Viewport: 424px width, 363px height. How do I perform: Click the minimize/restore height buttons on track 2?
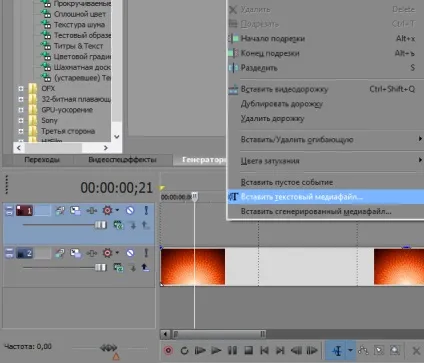coord(9,253)
